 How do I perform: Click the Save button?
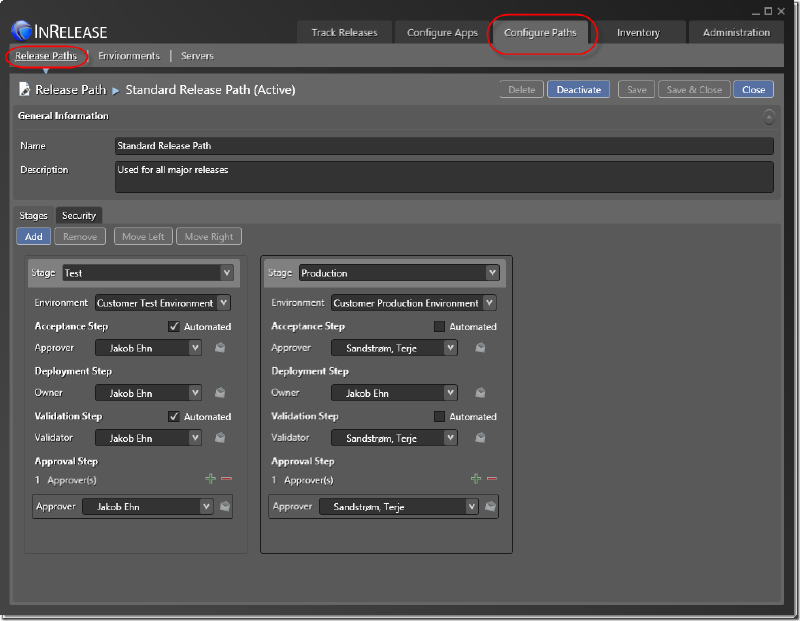point(636,89)
